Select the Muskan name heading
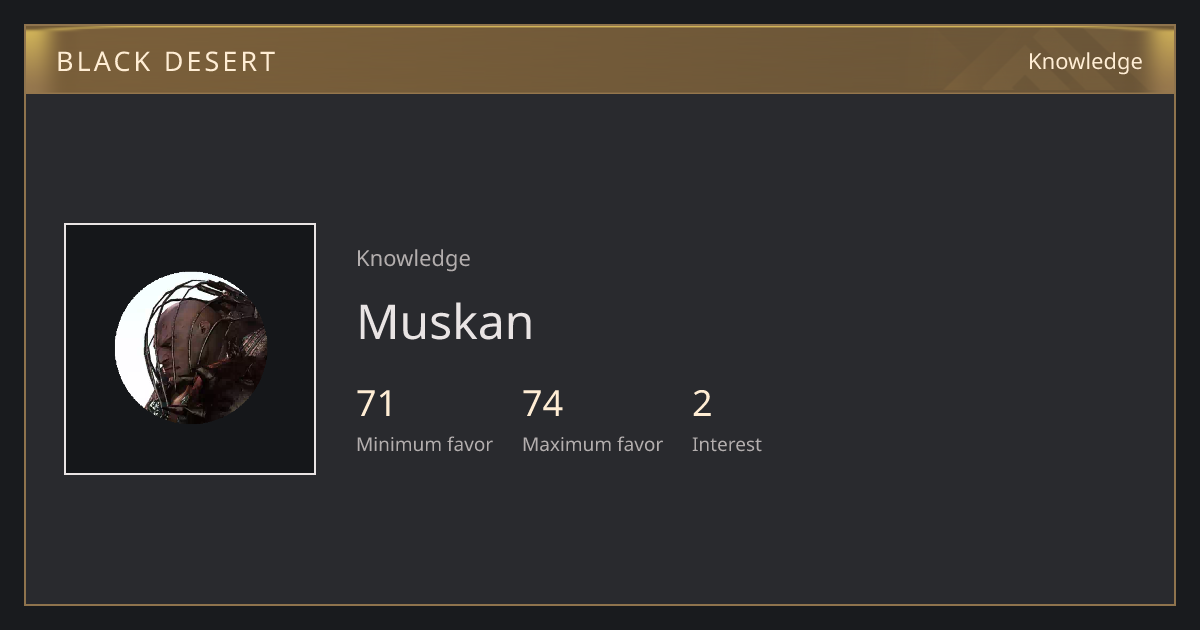 (445, 322)
